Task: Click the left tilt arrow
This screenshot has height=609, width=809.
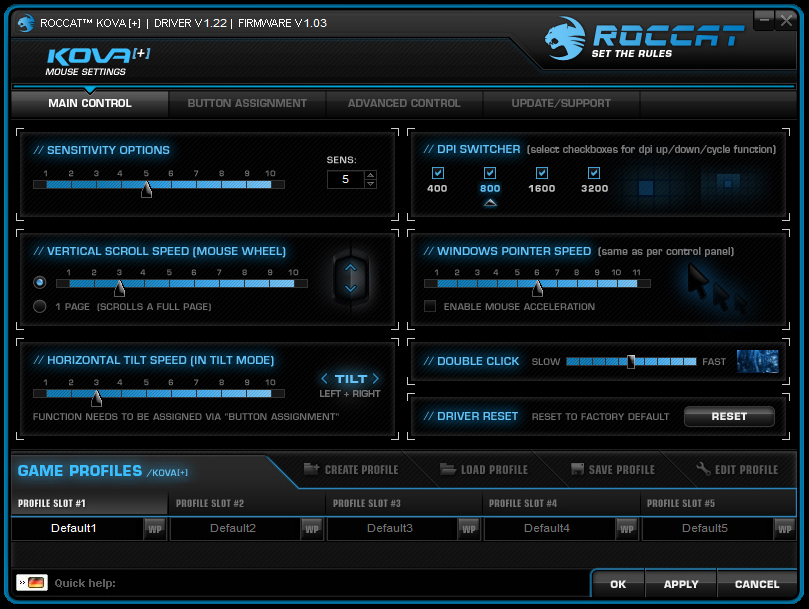Action: tap(324, 379)
